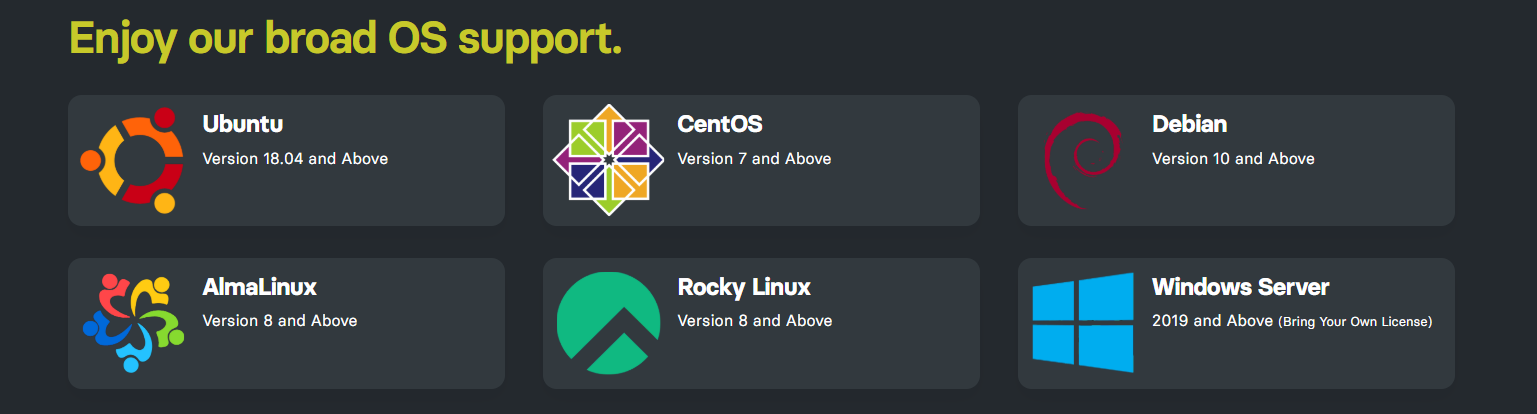This screenshot has width=1537, height=414.
Task: Click the "Enjoy our broad OS support." heading
Action: pos(346,38)
